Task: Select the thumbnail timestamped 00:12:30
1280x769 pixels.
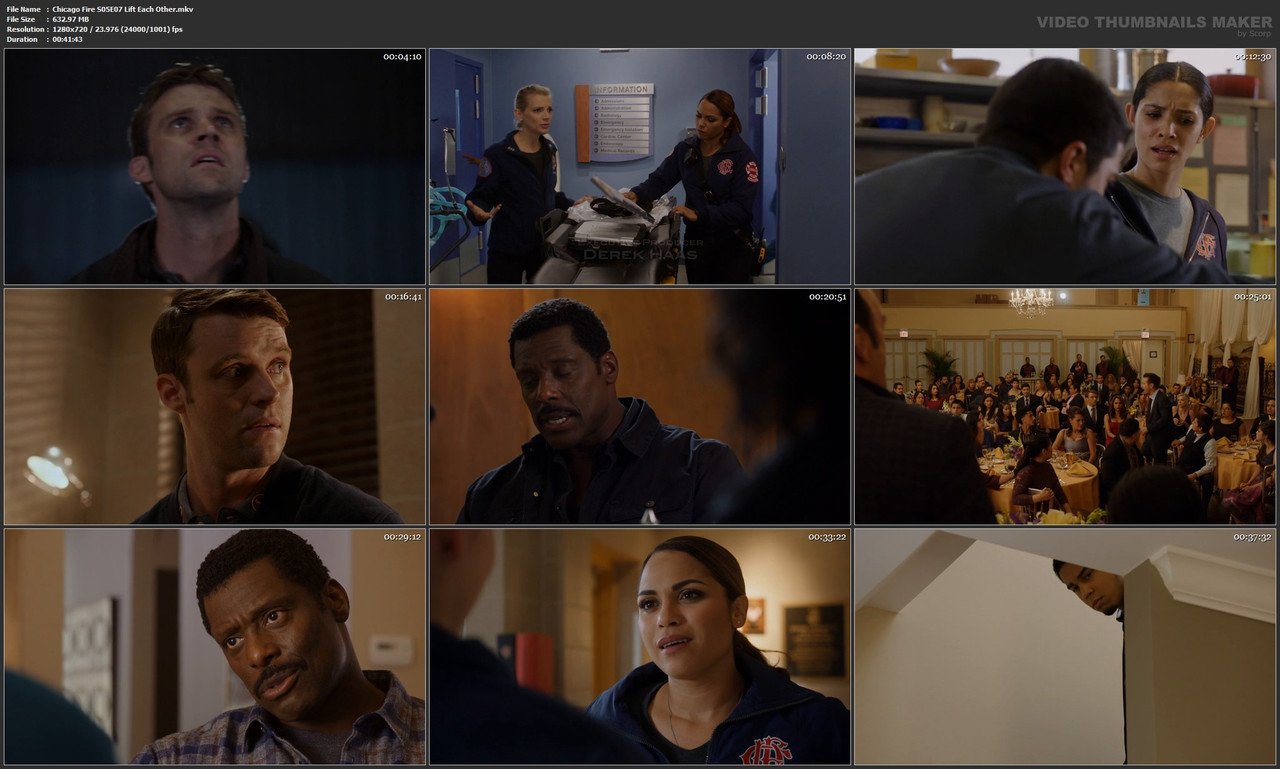Action: 1065,167
